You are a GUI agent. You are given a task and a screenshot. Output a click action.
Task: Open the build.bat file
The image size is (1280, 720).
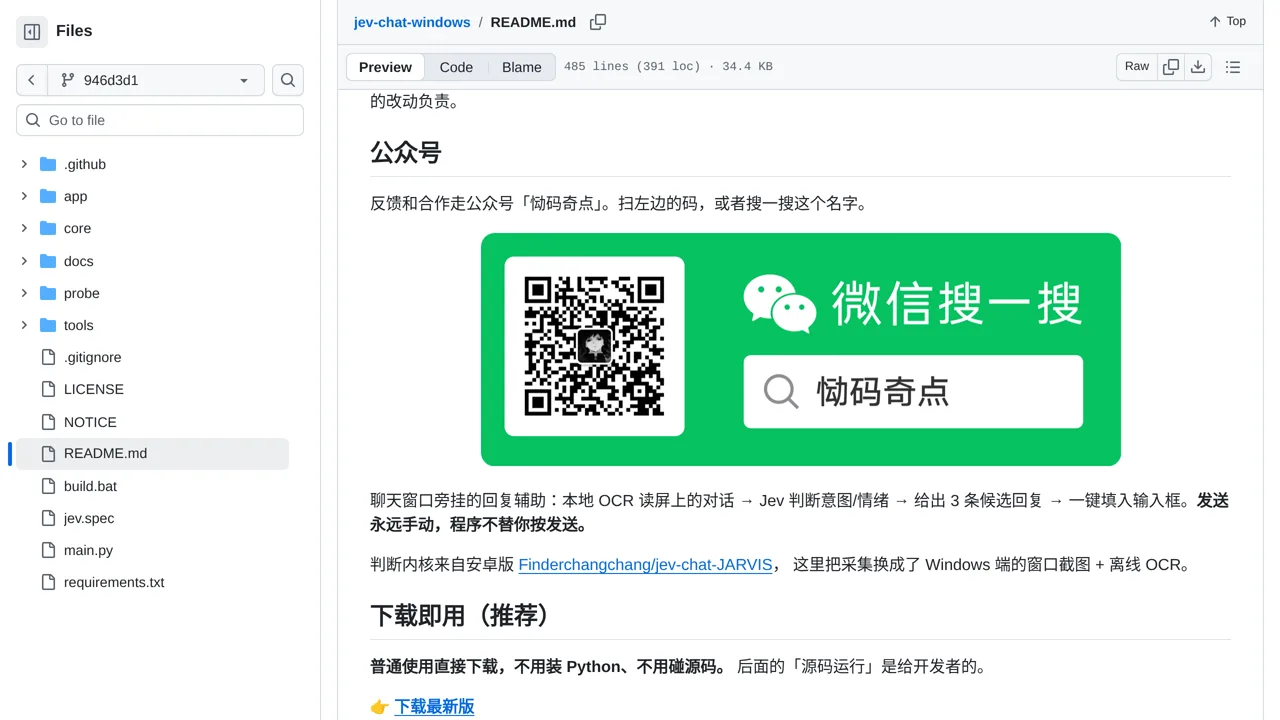(x=91, y=486)
